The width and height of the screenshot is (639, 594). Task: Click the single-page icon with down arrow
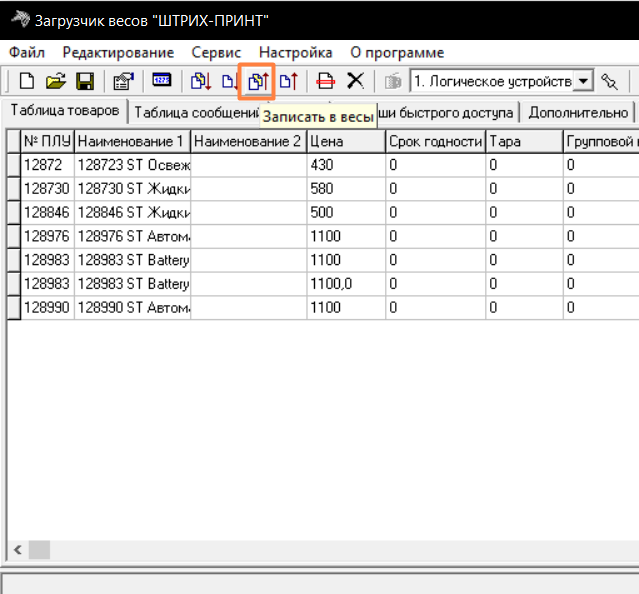[229, 81]
